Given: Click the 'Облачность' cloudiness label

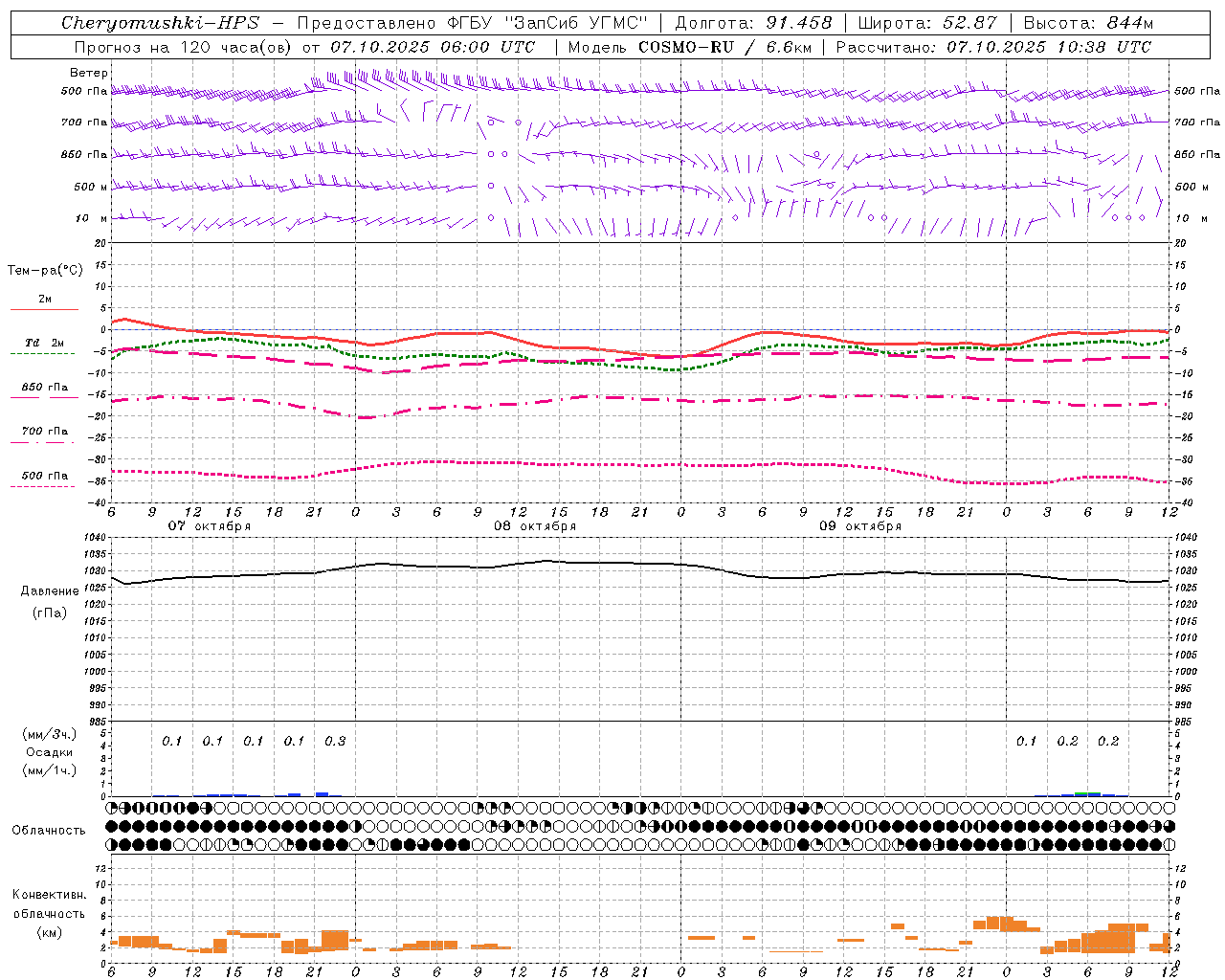Looking at the screenshot, I should 49,830.
